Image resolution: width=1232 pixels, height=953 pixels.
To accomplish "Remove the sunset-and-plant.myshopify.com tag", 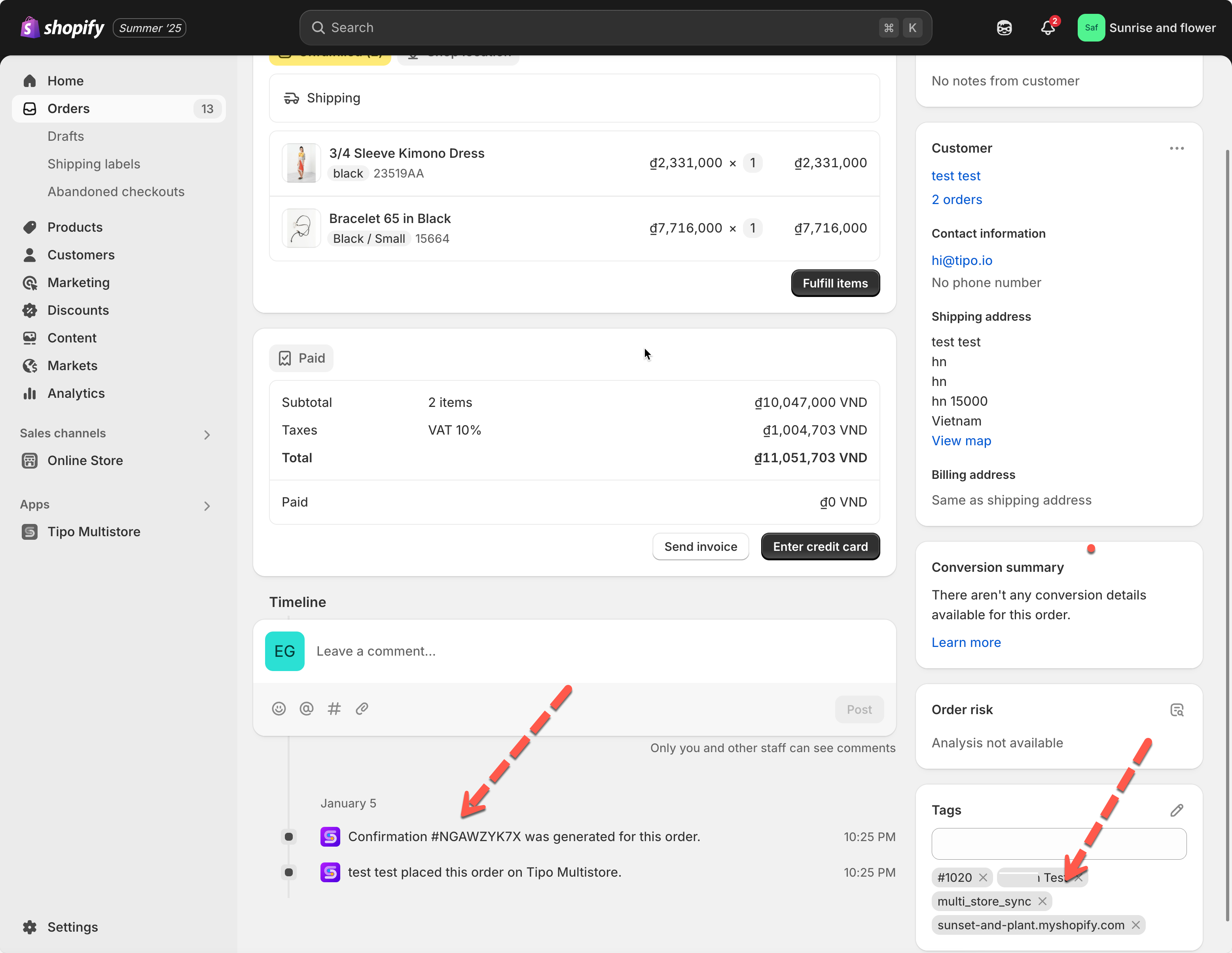I will pos(1136,925).
